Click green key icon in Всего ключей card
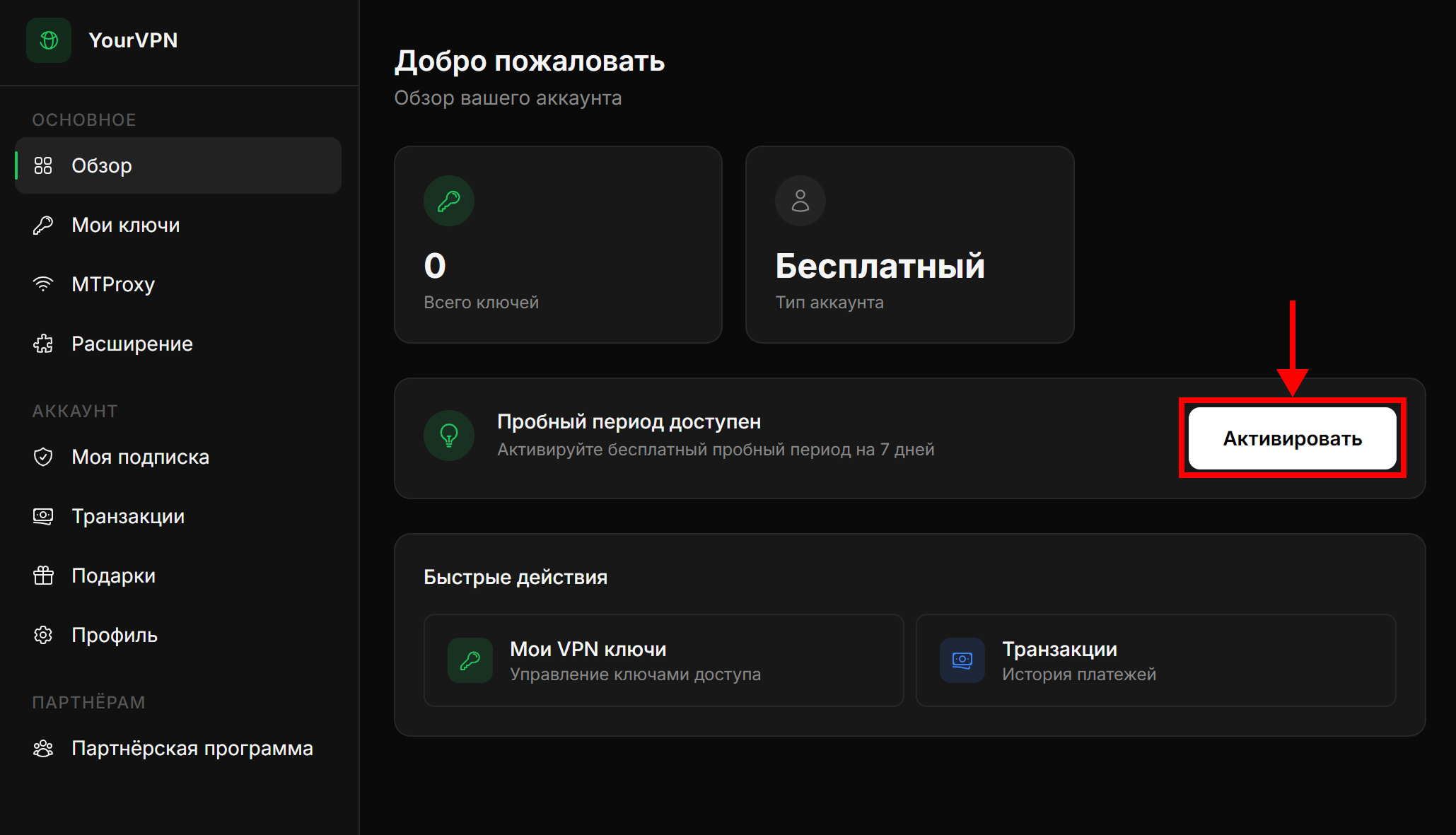Image resolution: width=1456 pixels, height=835 pixels. 449,201
